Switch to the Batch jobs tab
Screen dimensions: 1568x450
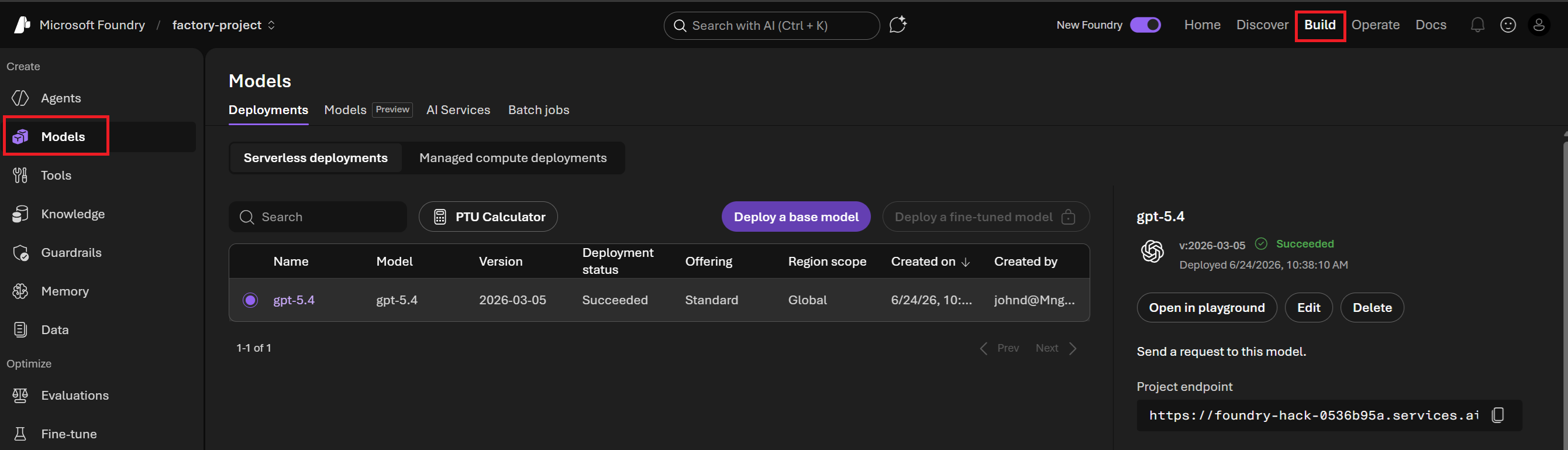coord(539,110)
